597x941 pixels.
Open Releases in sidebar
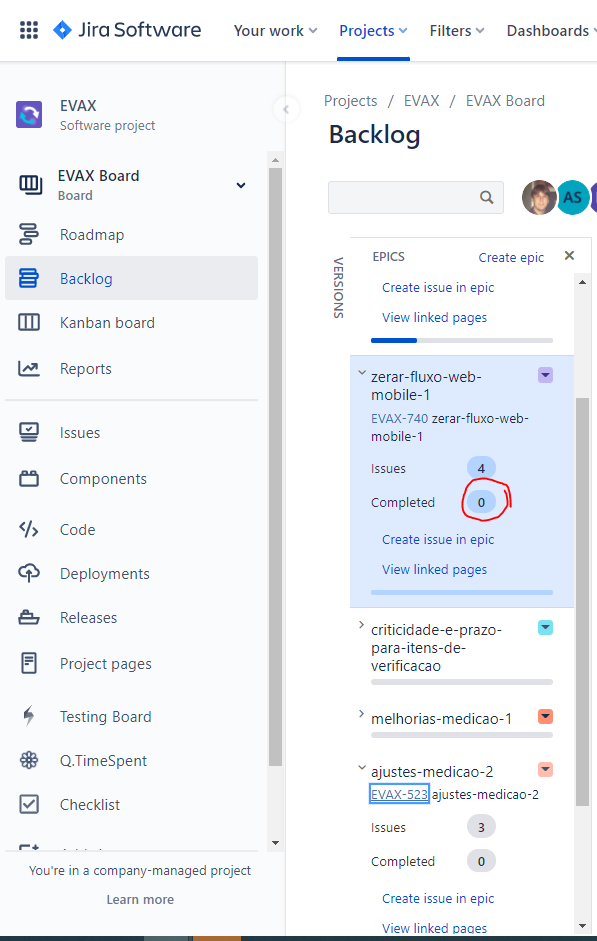tap(88, 618)
